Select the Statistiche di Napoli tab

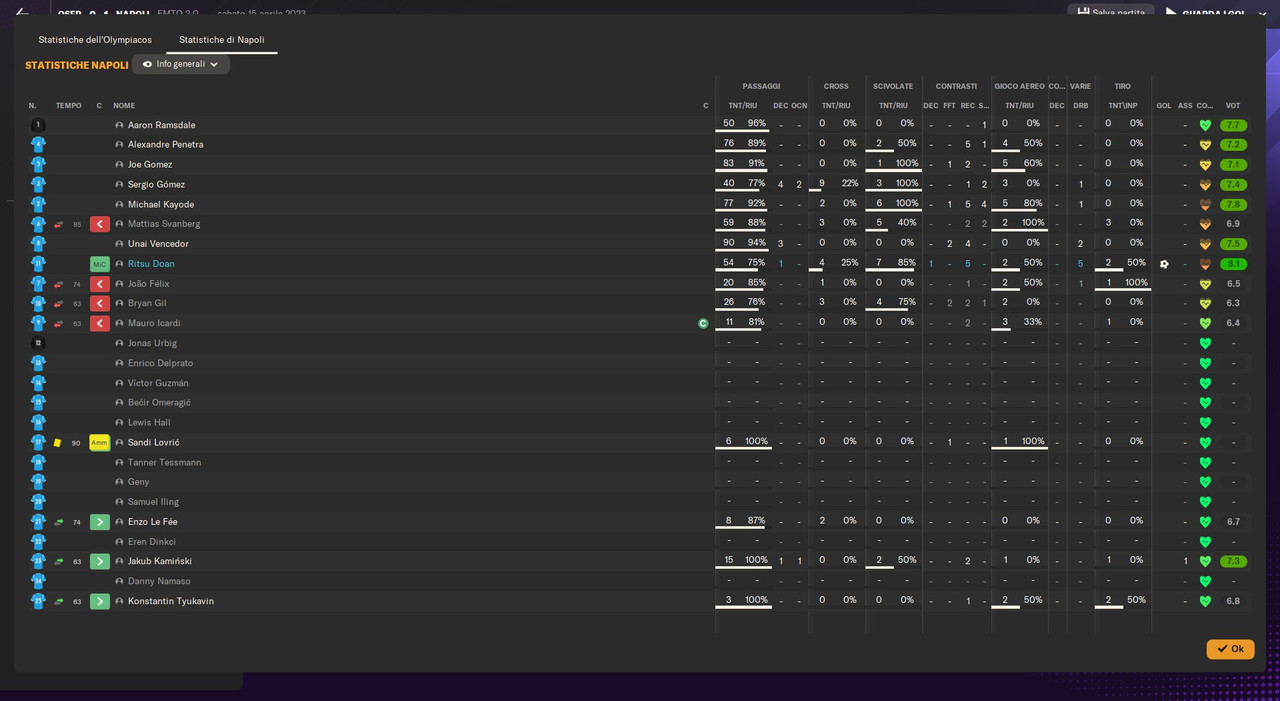click(x=222, y=40)
